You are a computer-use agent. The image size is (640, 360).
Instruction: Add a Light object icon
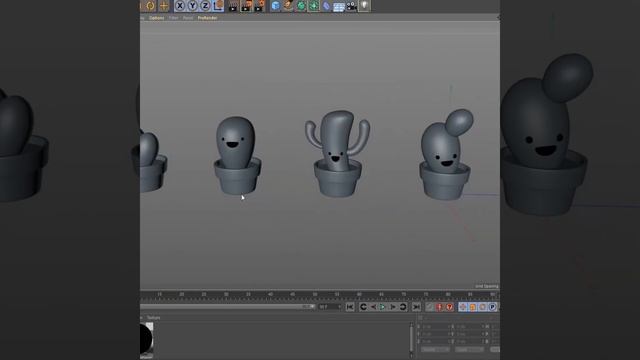[x=364, y=6]
